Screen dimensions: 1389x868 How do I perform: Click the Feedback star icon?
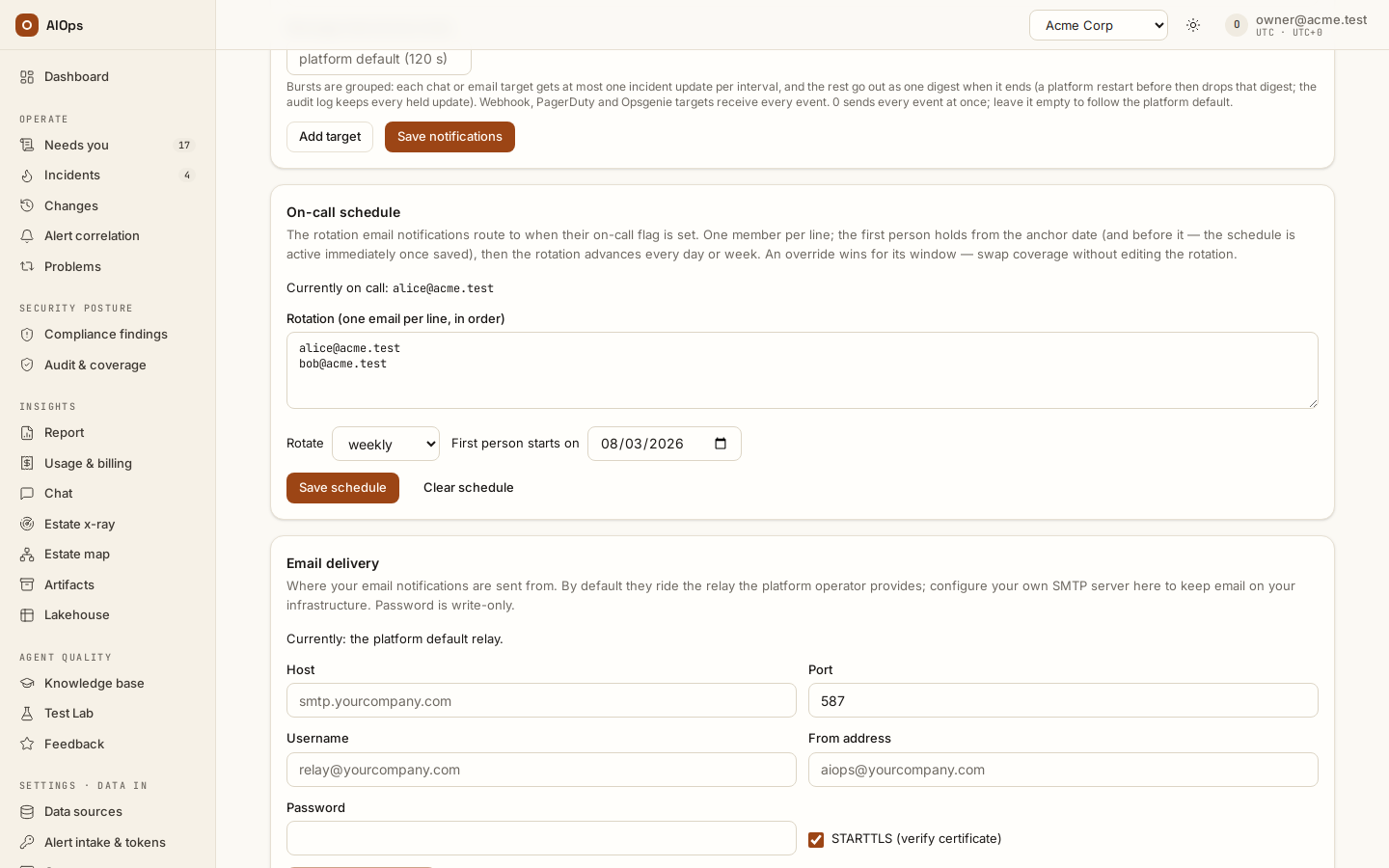(27, 745)
